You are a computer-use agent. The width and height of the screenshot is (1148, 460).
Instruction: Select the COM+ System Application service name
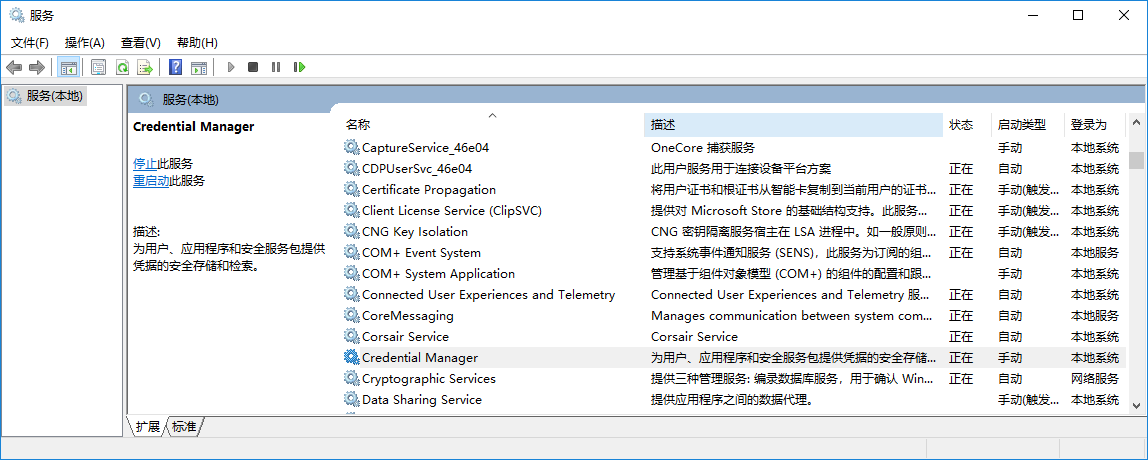(x=439, y=273)
